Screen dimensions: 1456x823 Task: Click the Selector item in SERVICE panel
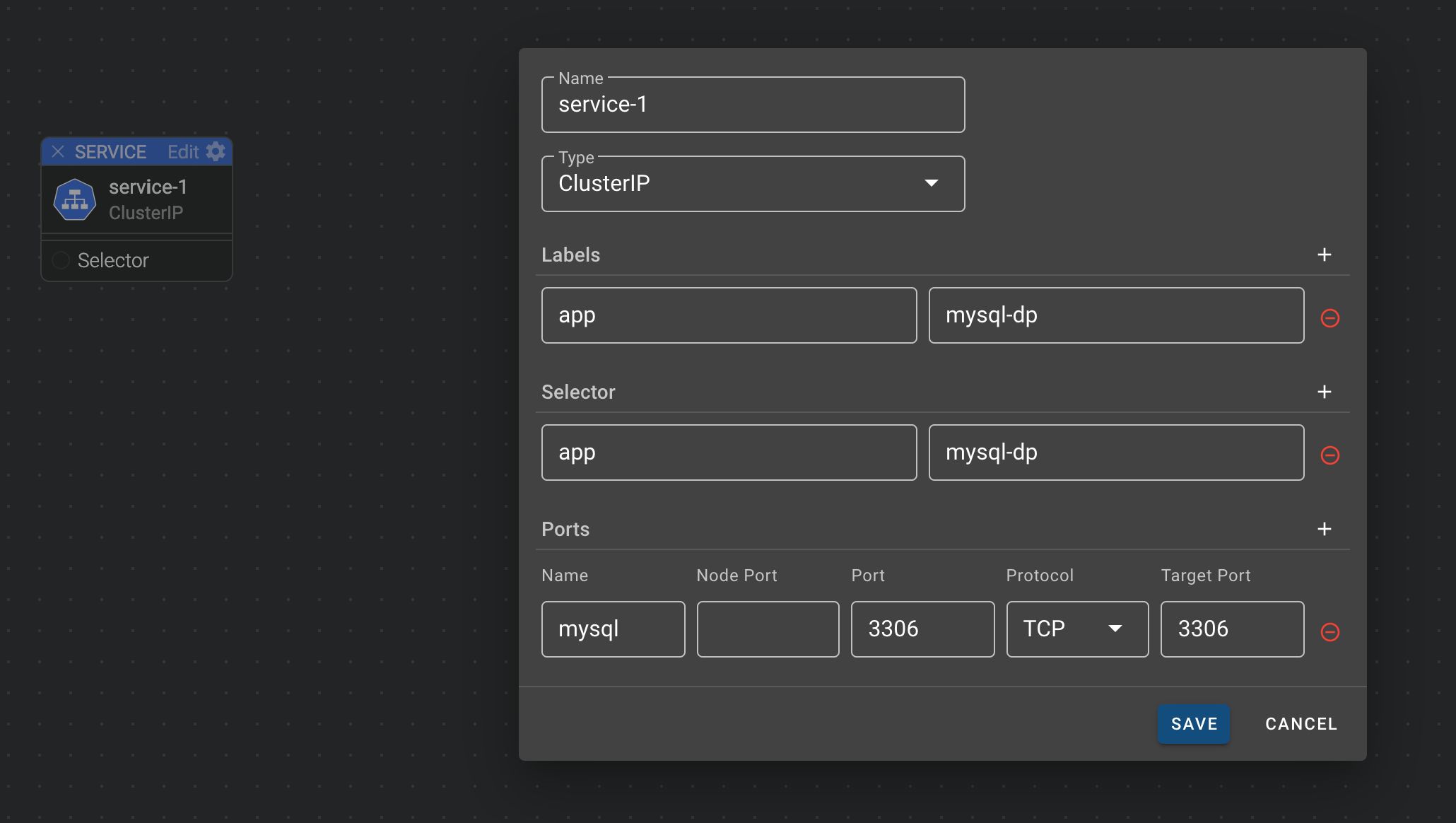[114, 260]
